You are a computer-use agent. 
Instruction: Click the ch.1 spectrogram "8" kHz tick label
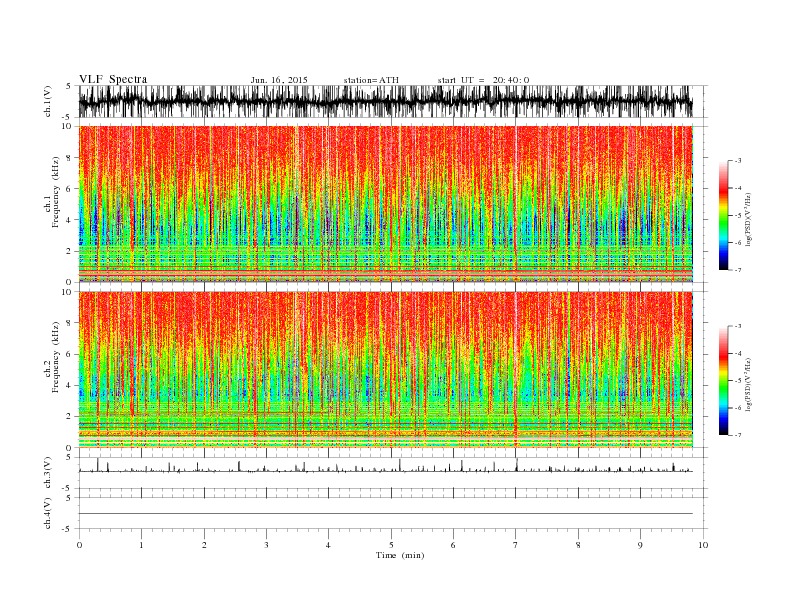click(x=69, y=158)
